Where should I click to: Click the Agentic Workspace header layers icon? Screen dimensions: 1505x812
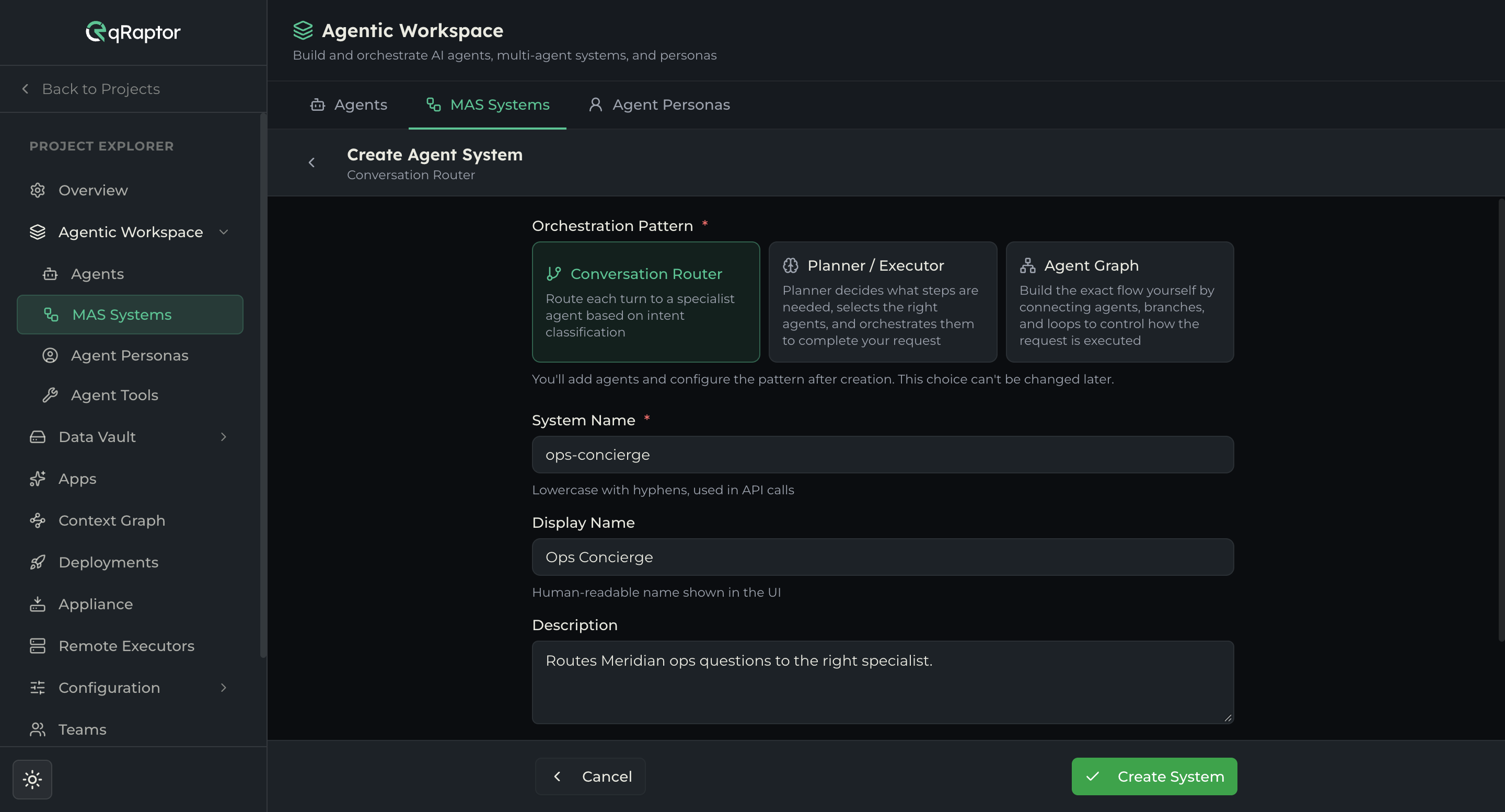[x=303, y=30]
